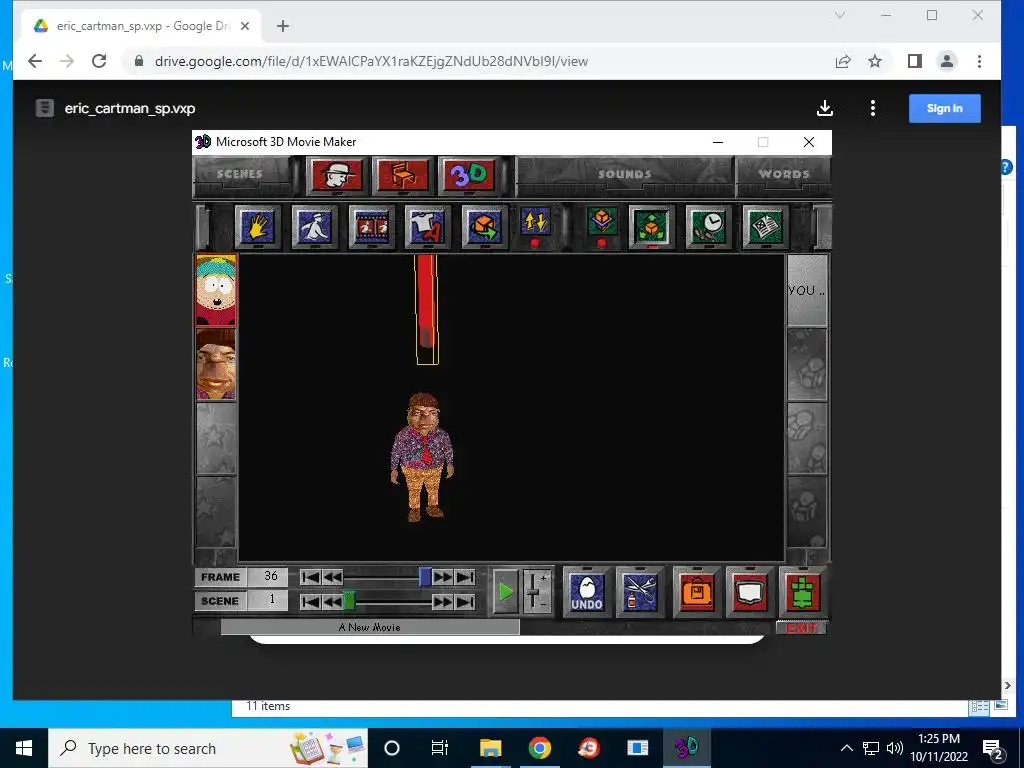Screen dimensions: 1024x768
Task: Click the frame number 36 field
Action: tap(270, 577)
